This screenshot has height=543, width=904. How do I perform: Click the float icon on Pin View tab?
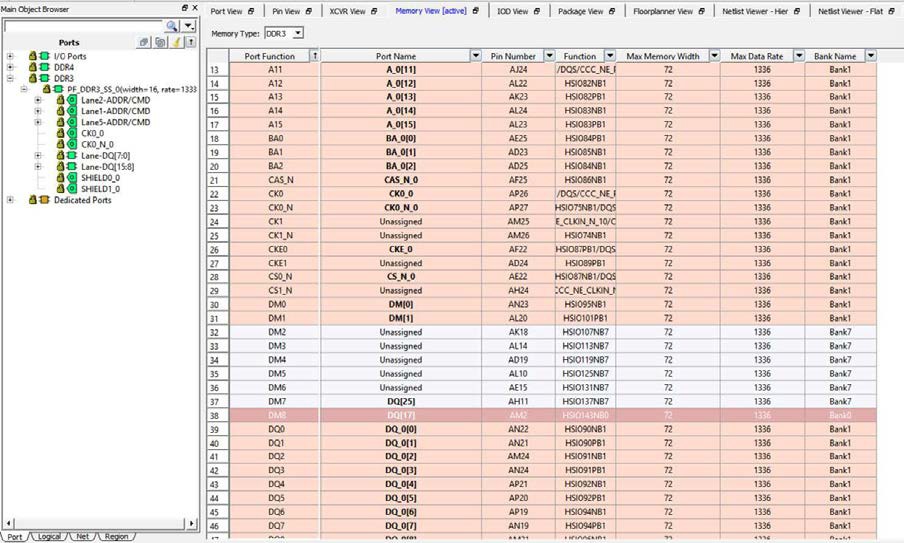pos(309,11)
